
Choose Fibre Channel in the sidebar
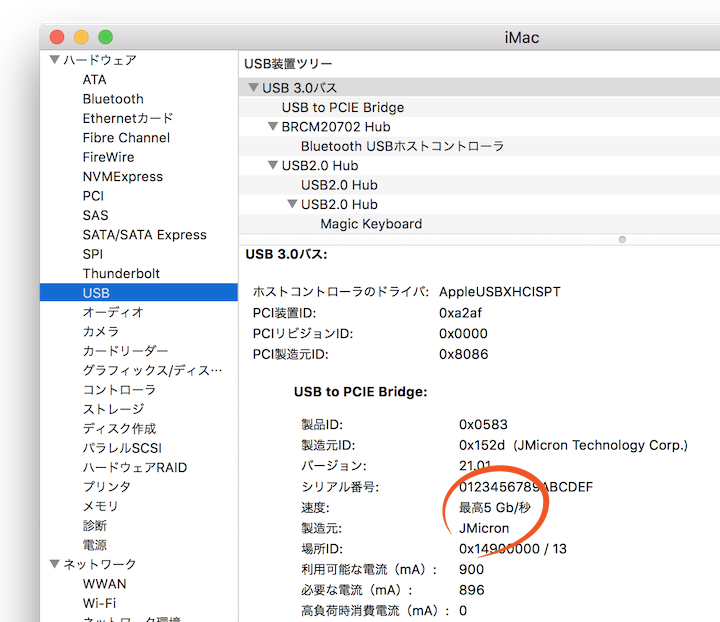[x=126, y=138]
